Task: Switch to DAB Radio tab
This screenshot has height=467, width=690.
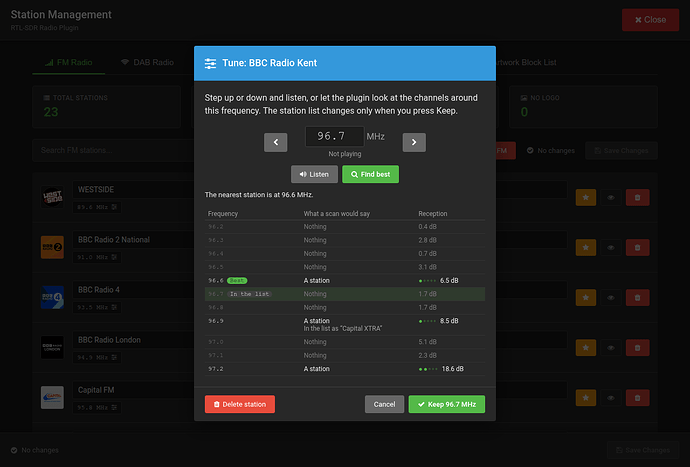Action: tap(147, 63)
